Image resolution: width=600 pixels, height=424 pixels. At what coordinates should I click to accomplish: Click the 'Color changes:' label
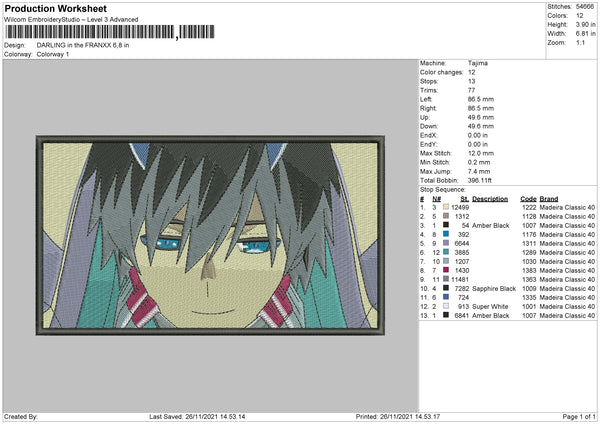pos(442,72)
